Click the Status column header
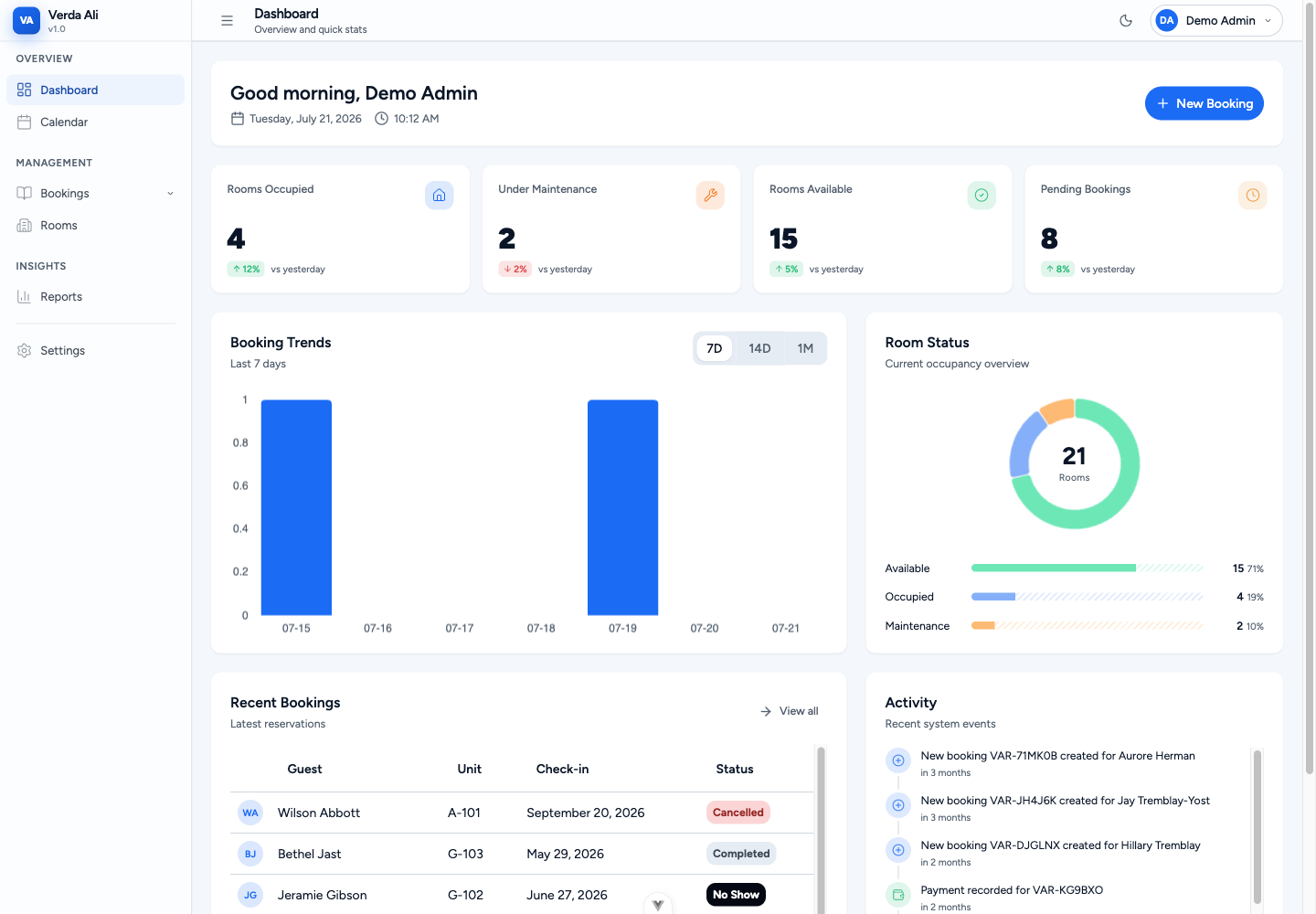This screenshot has width=1316, height=914. (735, 769)
